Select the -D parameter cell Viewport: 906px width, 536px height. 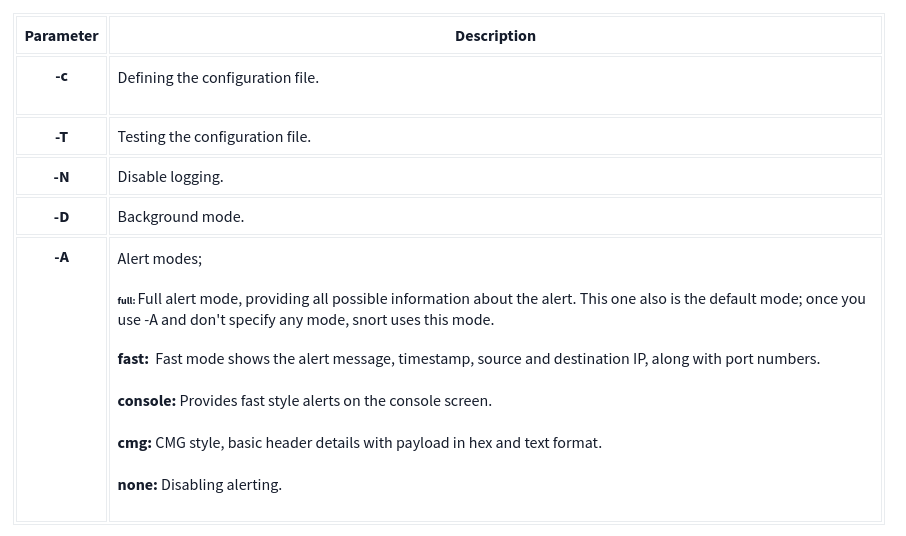point(61,217)
